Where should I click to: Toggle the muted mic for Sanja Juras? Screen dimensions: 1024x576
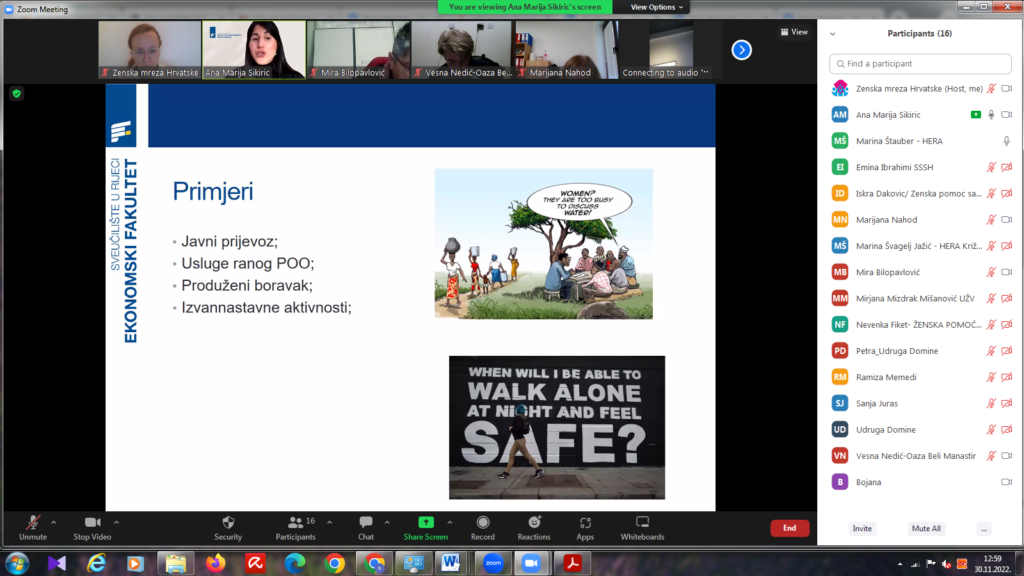tap(991, 403)
